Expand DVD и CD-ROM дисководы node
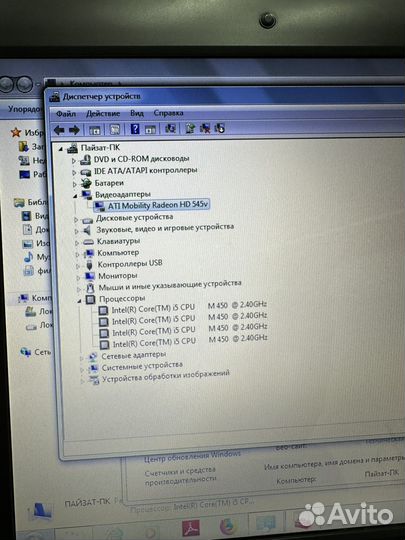The height and width of the screenshot is (540, 405). [73, 160]
